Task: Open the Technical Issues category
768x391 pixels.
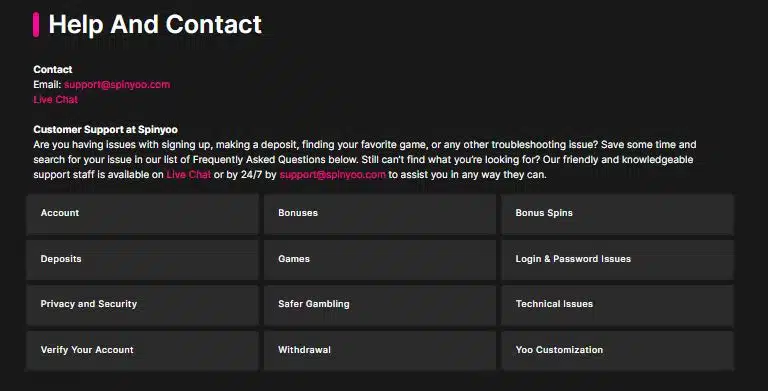Action: 617,305
